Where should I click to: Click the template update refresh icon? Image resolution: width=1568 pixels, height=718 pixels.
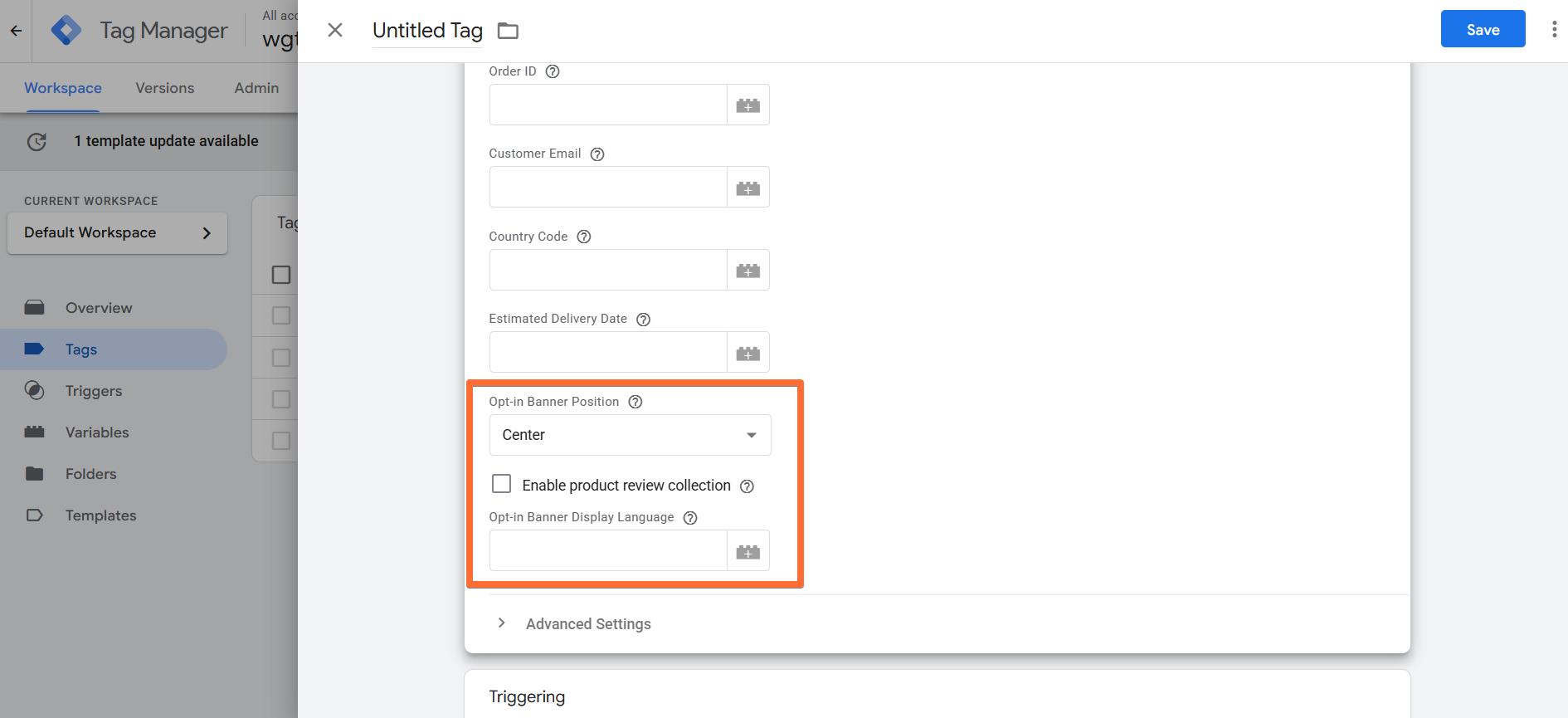(37, 142)
